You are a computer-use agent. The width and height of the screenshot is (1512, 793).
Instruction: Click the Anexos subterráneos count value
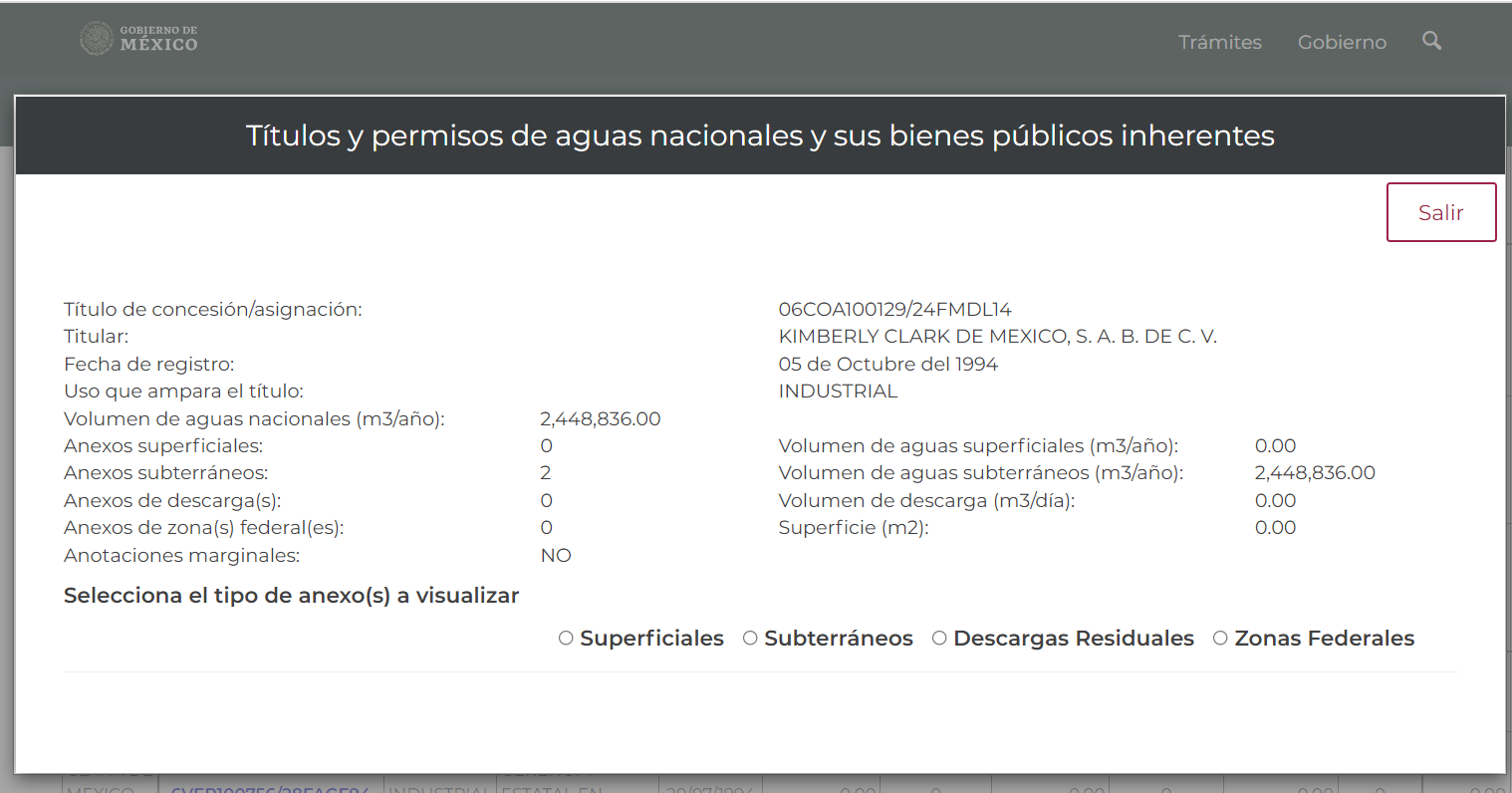pyautogui.click(x=546, y=473)
